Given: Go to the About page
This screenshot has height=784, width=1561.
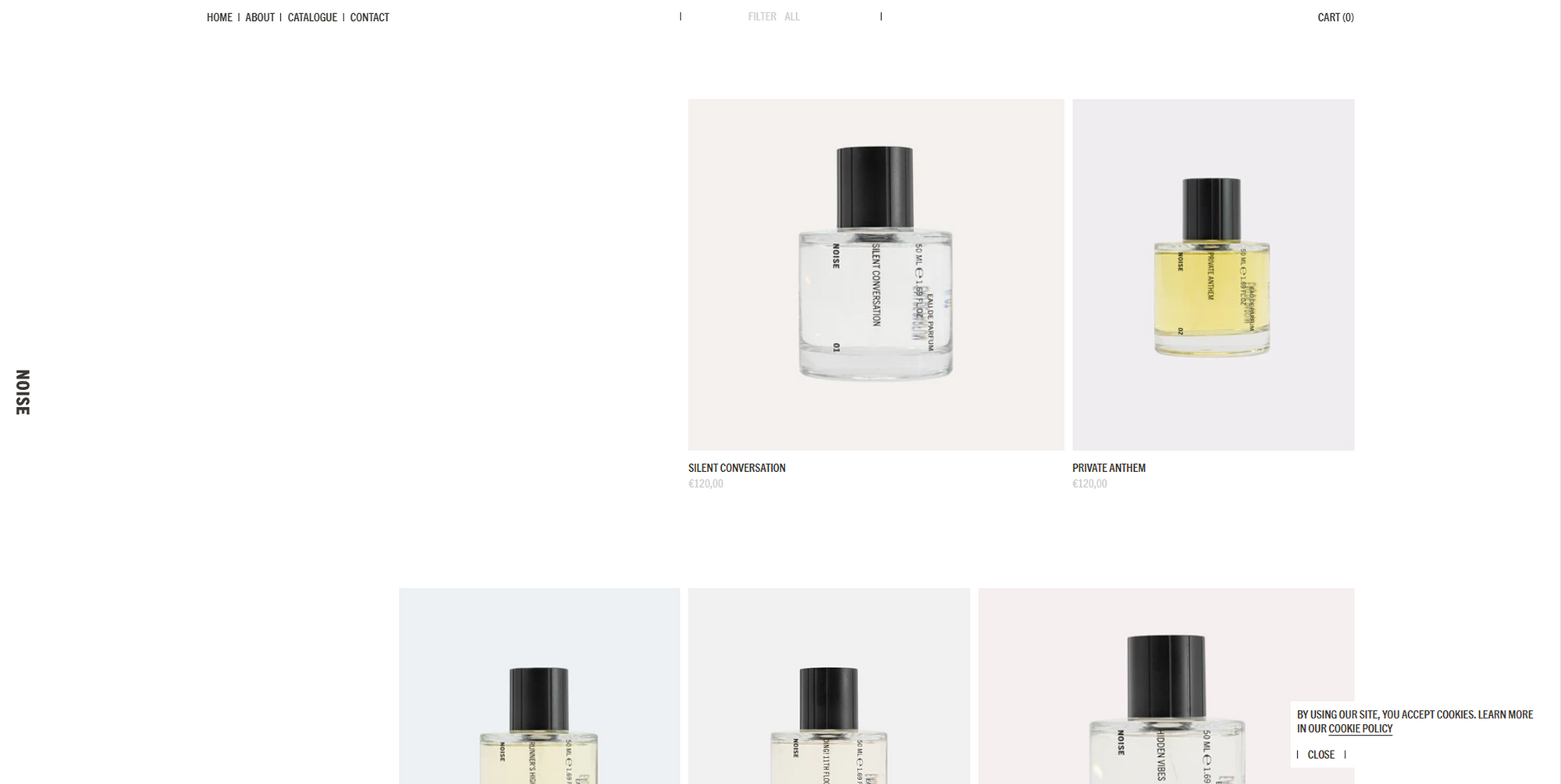Looking at the screenshot, I should pos(260,17).
